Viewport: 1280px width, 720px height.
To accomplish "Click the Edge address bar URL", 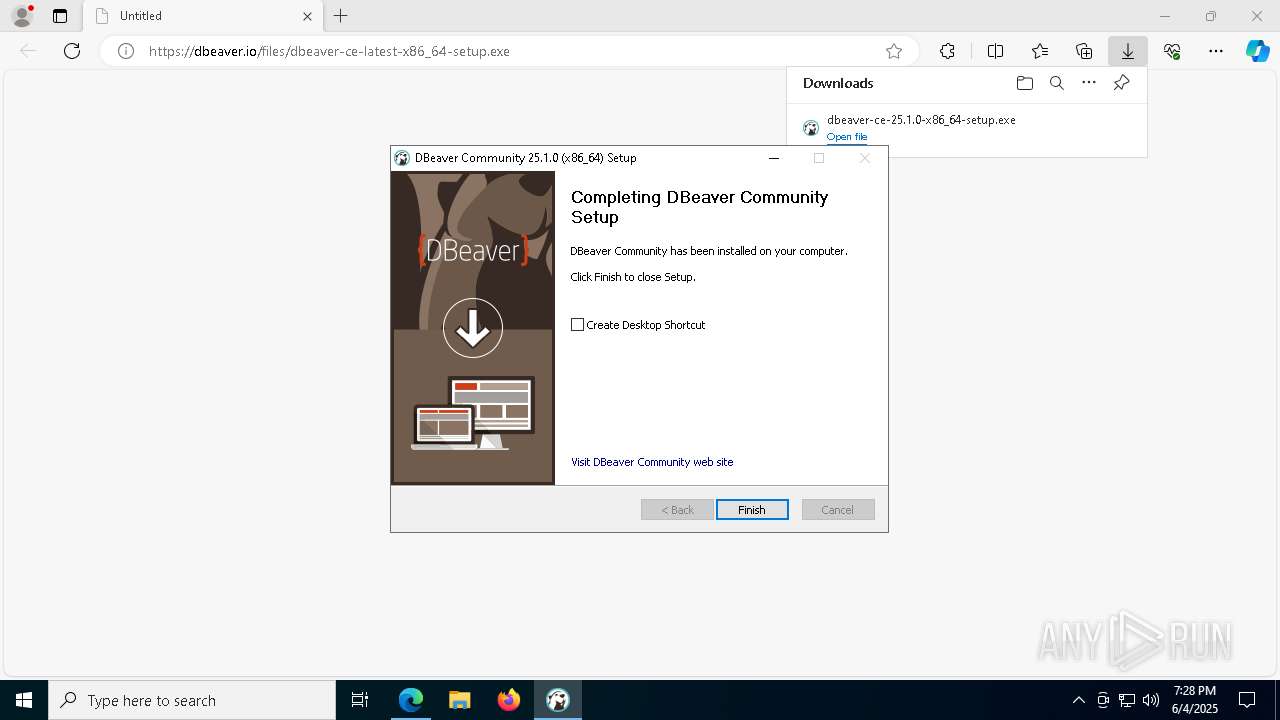I will pos(330,51).
